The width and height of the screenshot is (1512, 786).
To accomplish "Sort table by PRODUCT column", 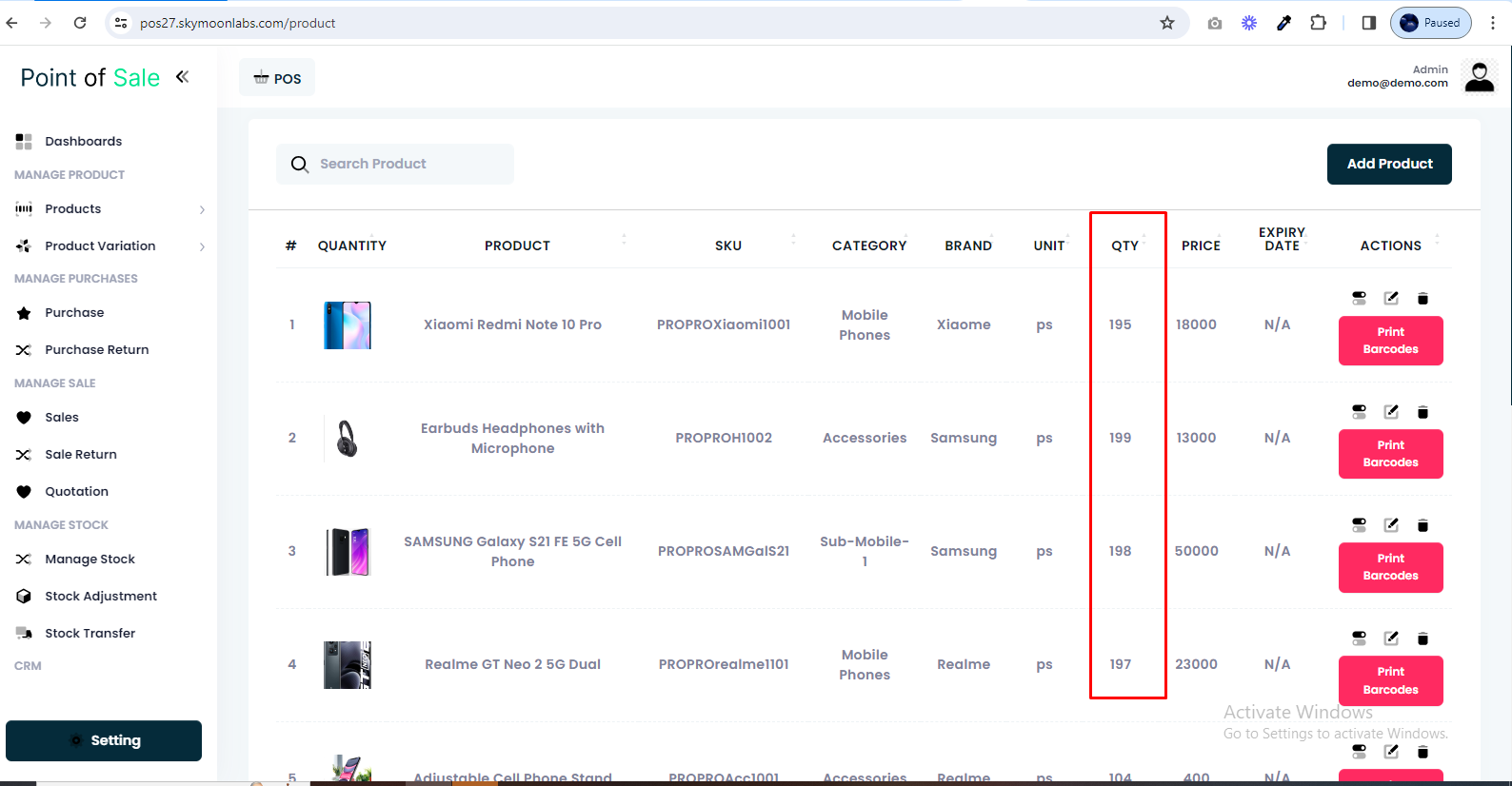I will [x=517, y=246].
